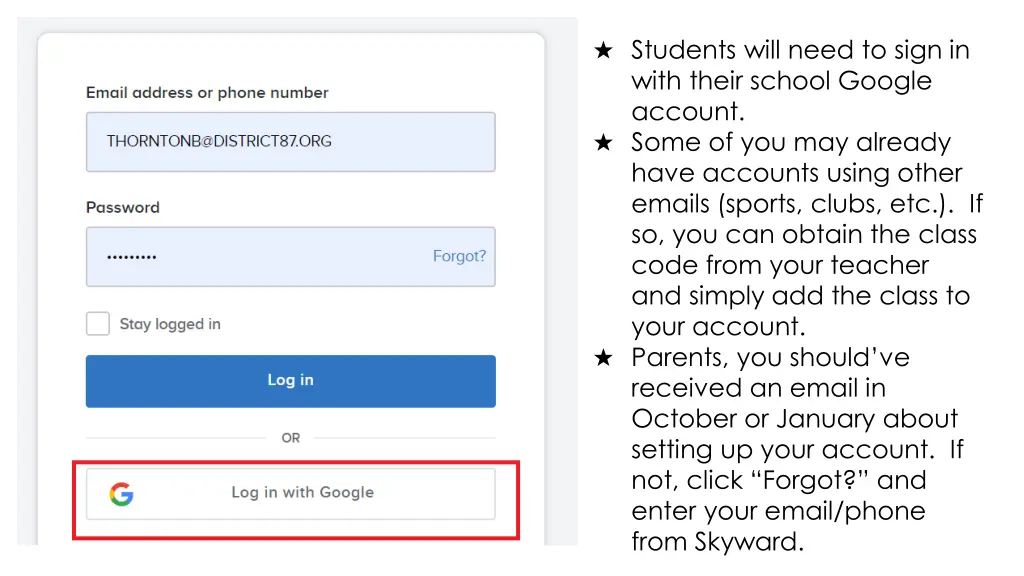
Task: Click the Password field label
Action: point(123,208)
